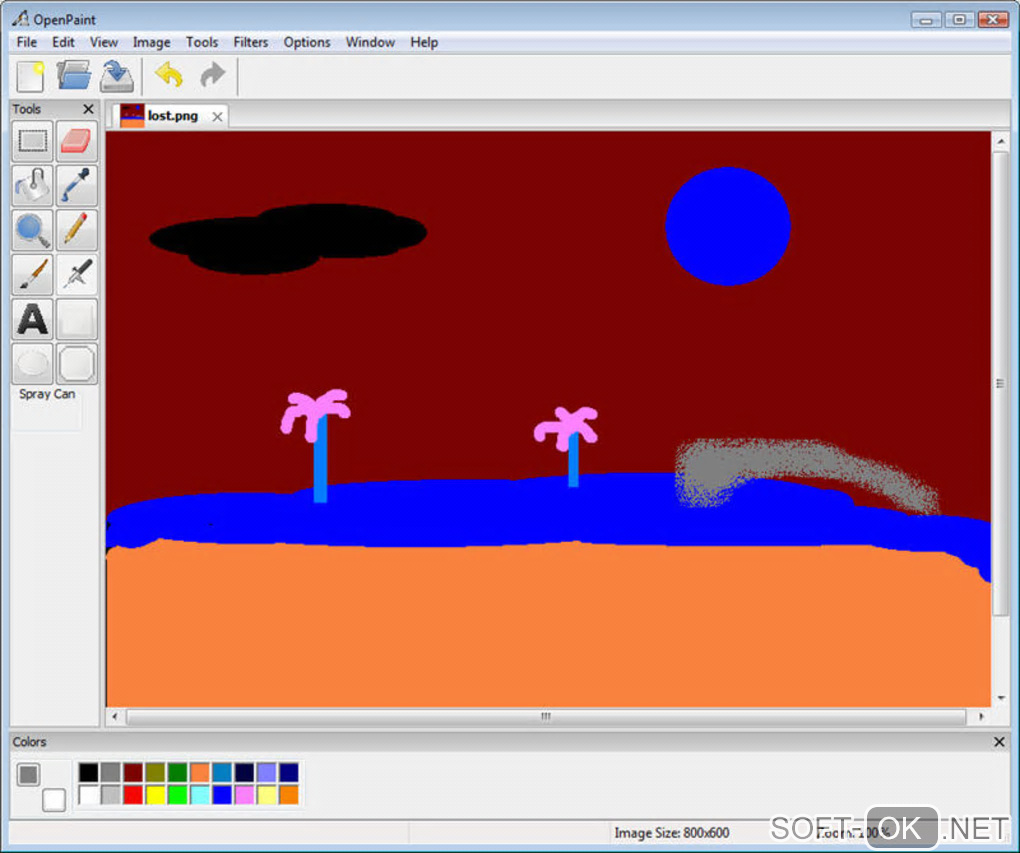Image resolution: width=1020 pixels, height=853 pixels.
Task: Undo the last action (yellow arrow)
Action: (169, 75)
